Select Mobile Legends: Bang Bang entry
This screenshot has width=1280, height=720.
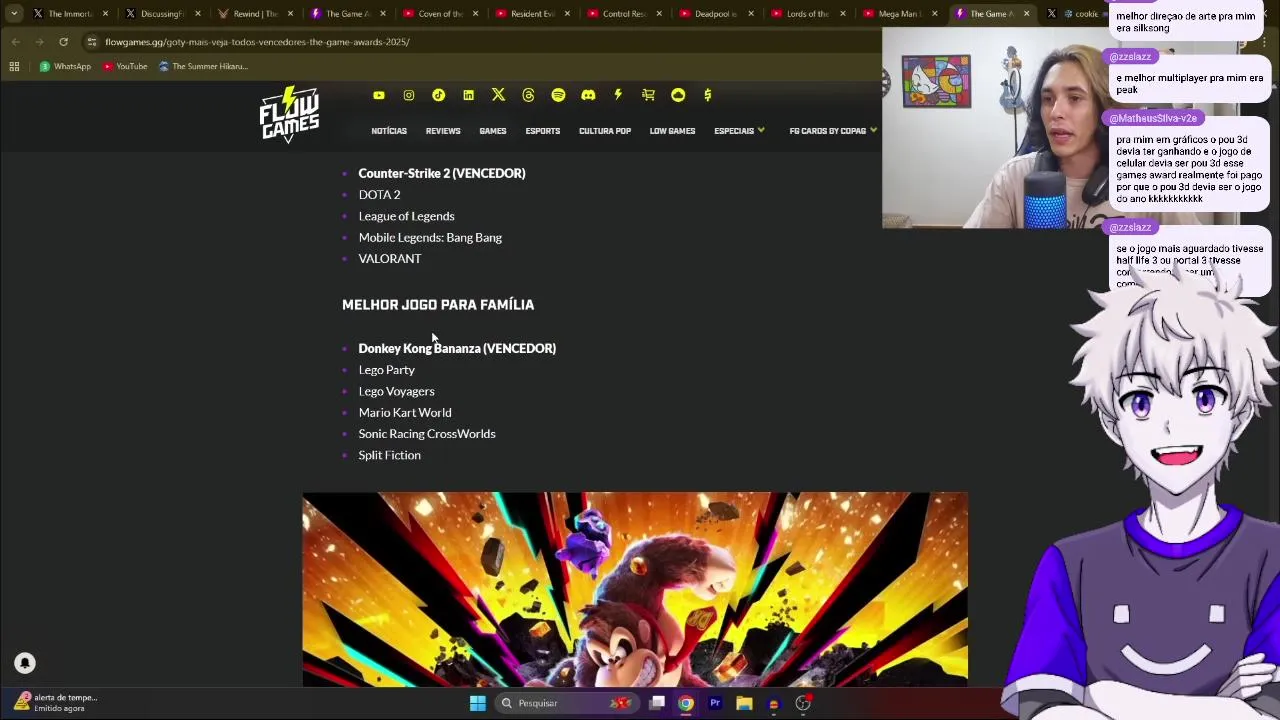[430, 237]
